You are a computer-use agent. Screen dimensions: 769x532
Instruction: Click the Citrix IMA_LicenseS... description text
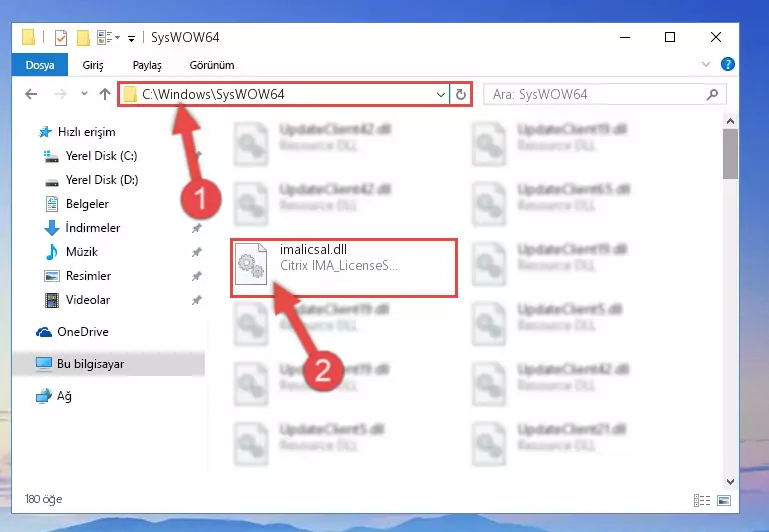(x=338, y=265)
